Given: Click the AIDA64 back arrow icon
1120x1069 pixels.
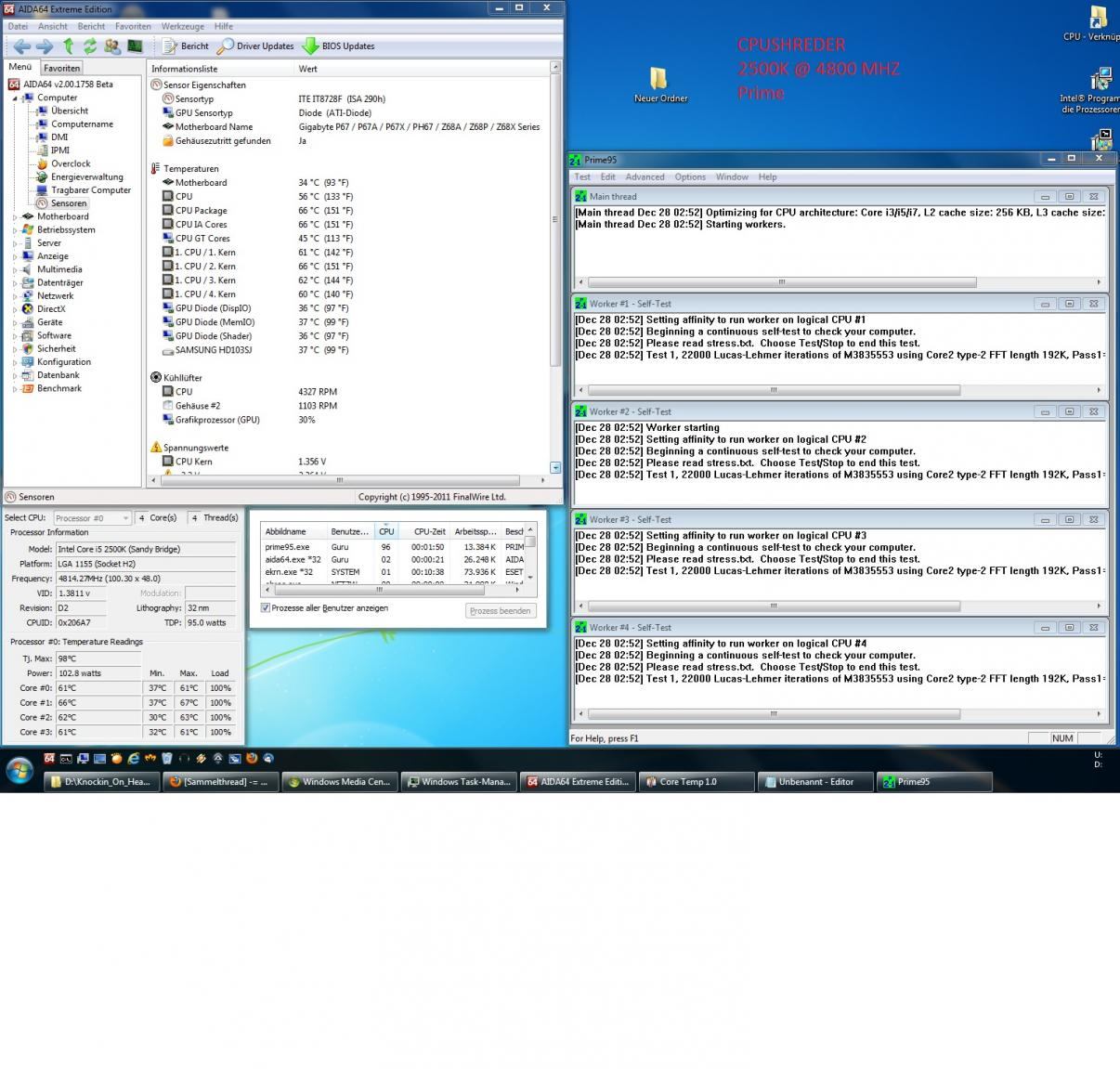Looking at the screenshot, I should (20, 46).
